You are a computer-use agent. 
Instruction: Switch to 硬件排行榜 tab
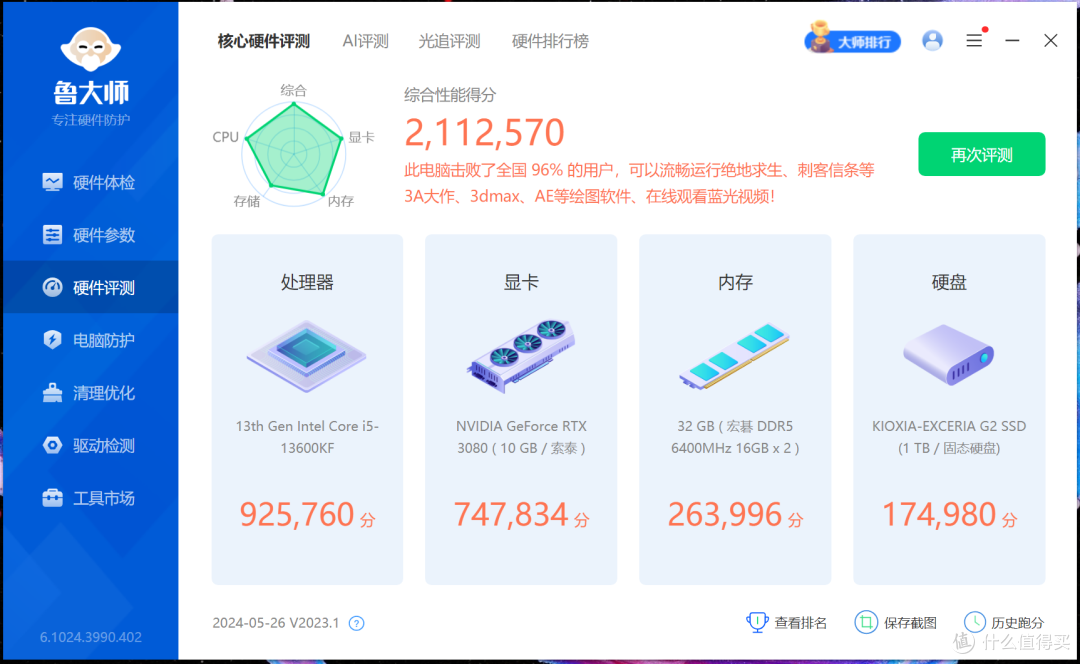click(550, 41)
